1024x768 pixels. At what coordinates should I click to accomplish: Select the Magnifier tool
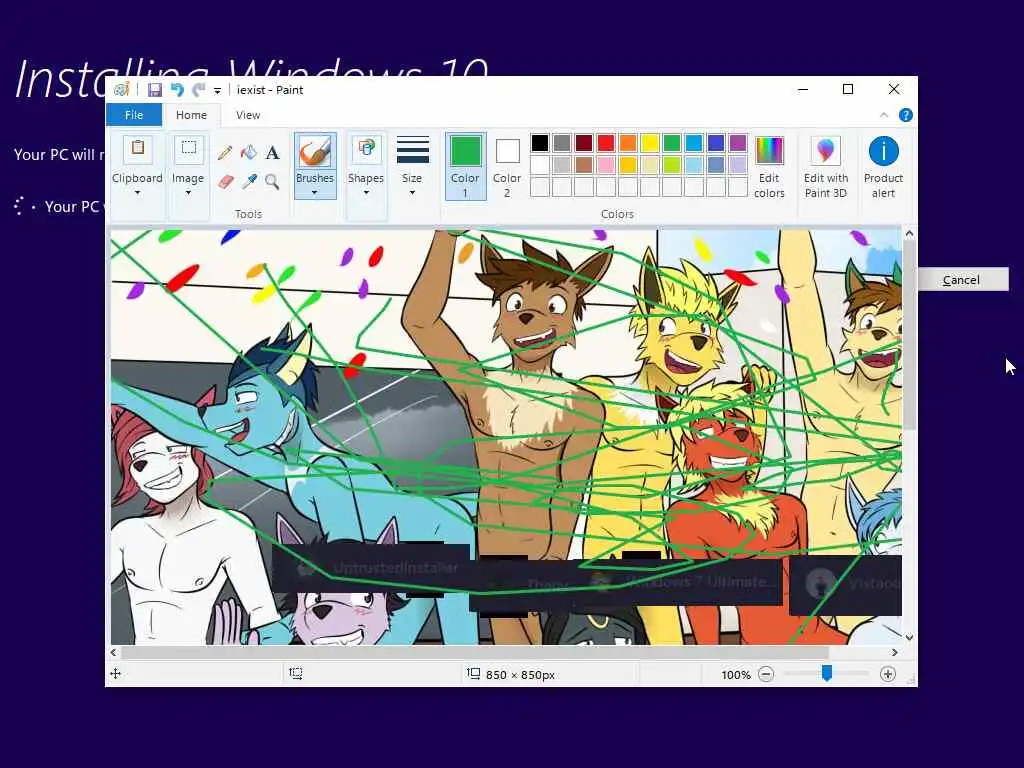click(x=272, y=182)
